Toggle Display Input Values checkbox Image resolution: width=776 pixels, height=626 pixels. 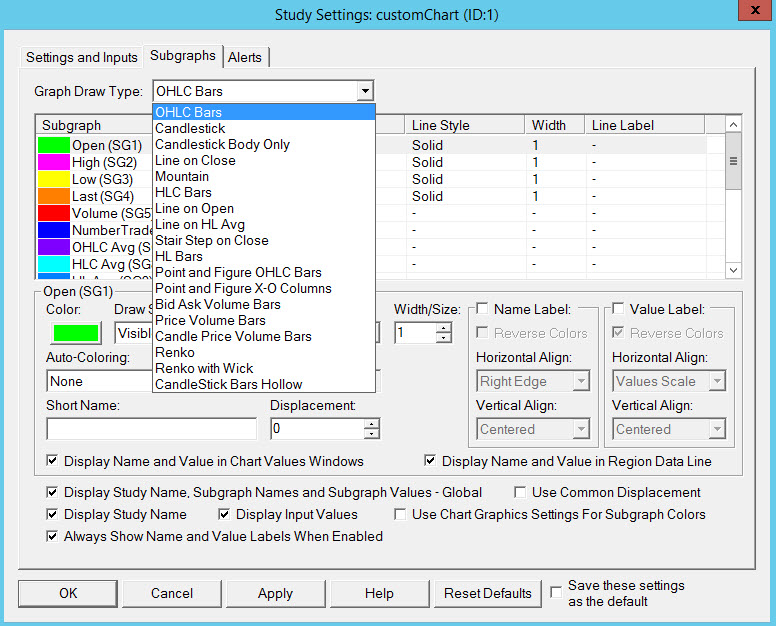224,514
